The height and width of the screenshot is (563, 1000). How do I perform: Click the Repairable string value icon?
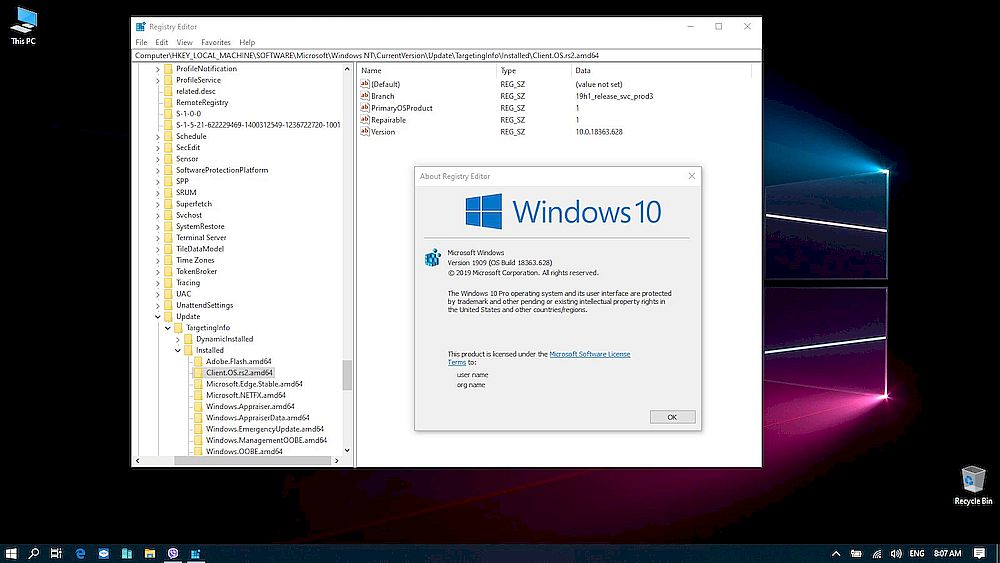[365, 119]
